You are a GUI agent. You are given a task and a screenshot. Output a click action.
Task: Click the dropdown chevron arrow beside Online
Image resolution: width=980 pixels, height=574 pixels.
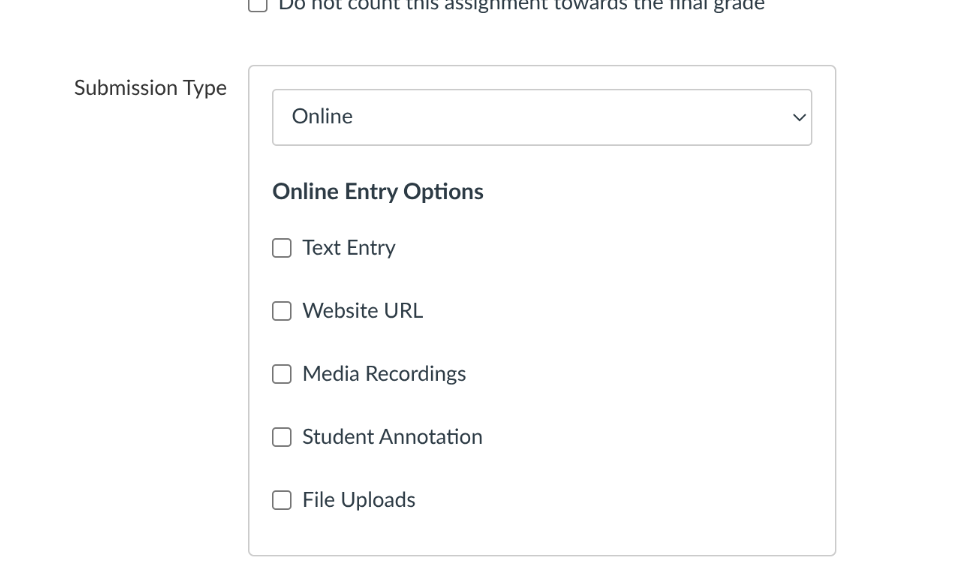point(798,117)
